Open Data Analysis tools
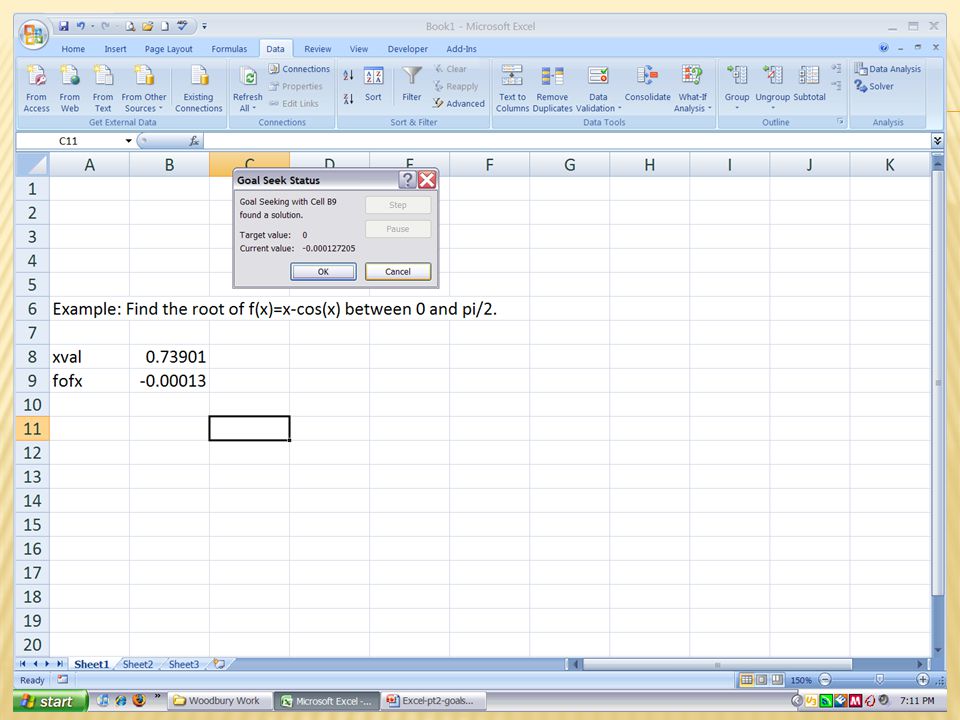The image size is (960, 720). tap(888, 69)
